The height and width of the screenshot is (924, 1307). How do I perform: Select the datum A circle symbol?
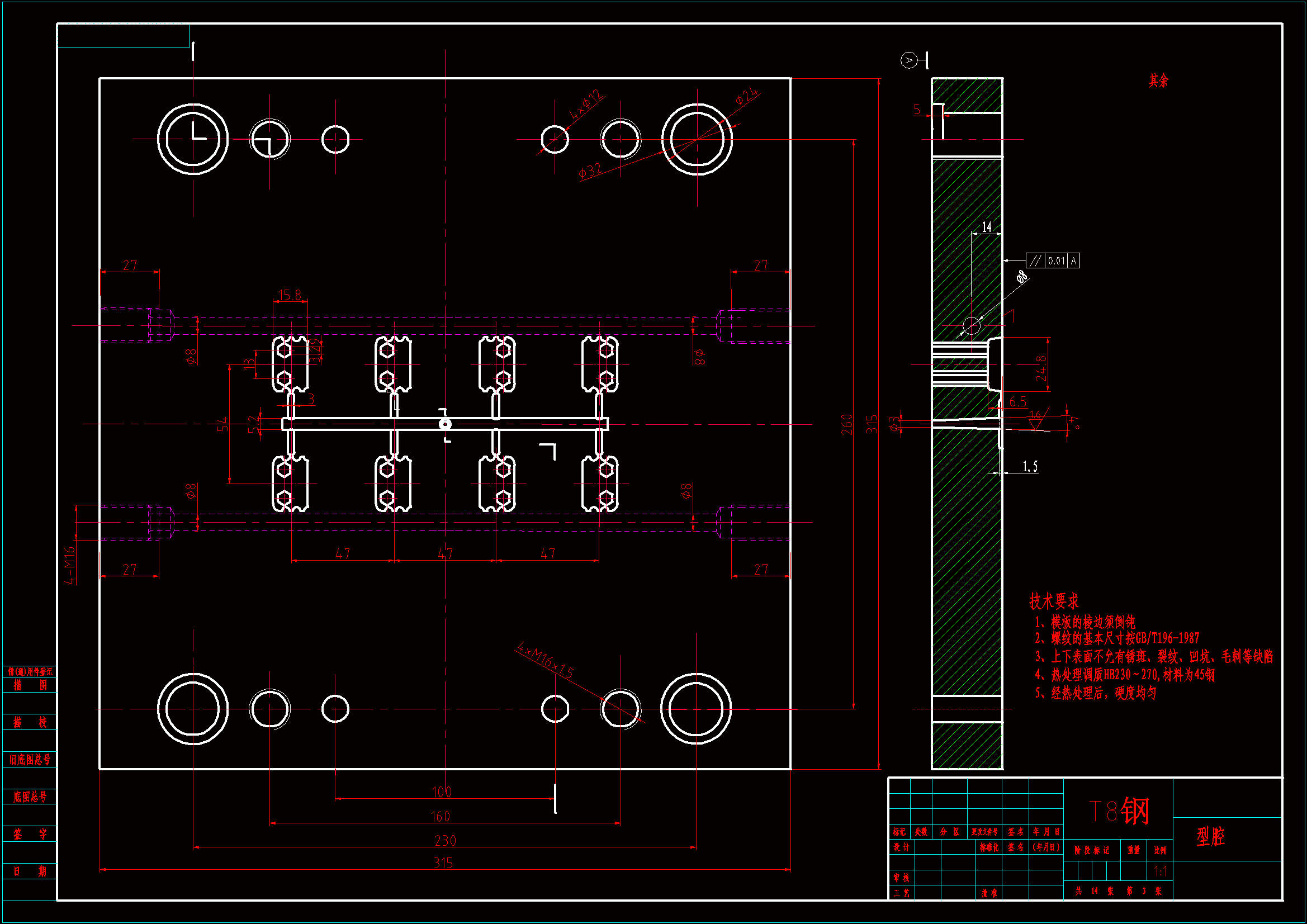[x=908, y=60]
